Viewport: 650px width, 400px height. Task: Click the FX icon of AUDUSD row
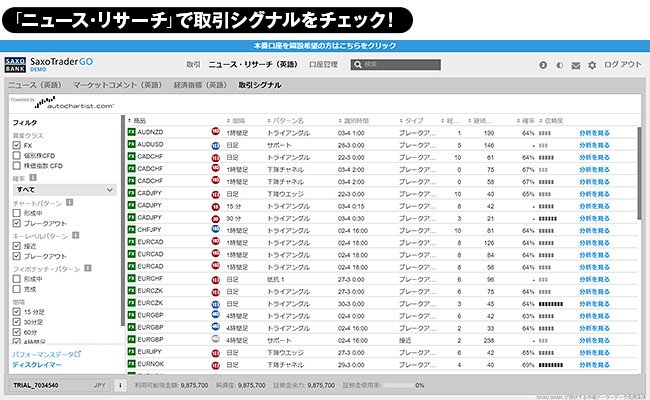[131, 144]
